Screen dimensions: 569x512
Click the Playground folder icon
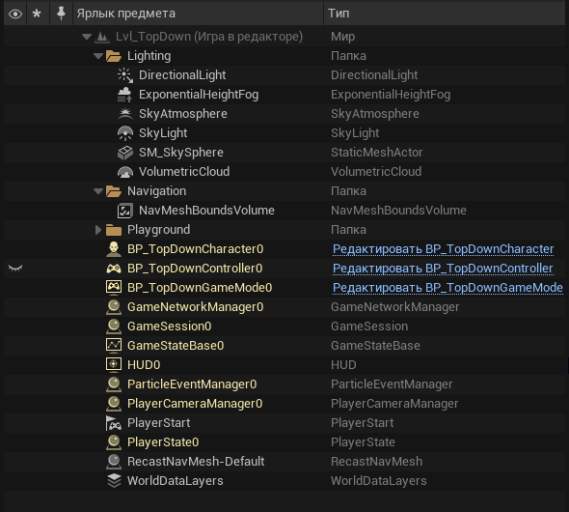click(x=114, y=230)
